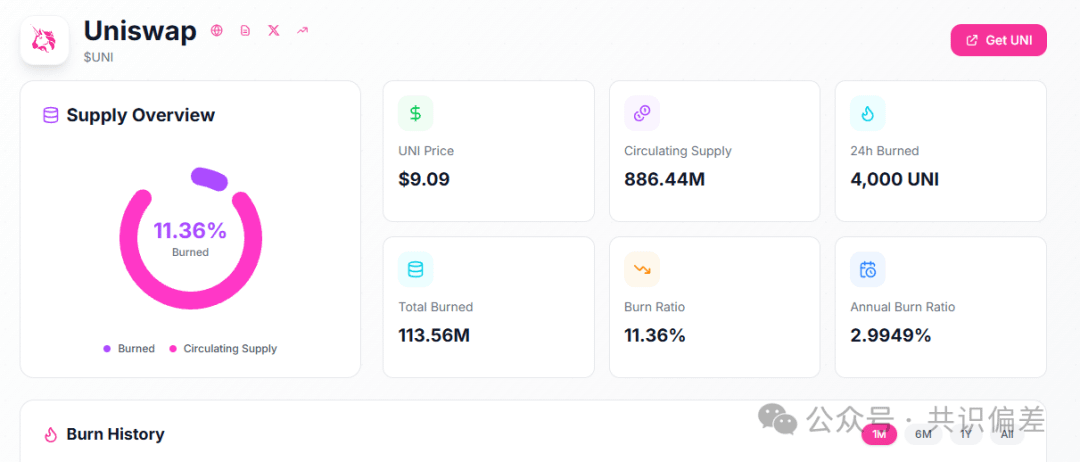1080x462 pixels.
Task: Click the 24h Burned flame icon
Action: [868, 113]
